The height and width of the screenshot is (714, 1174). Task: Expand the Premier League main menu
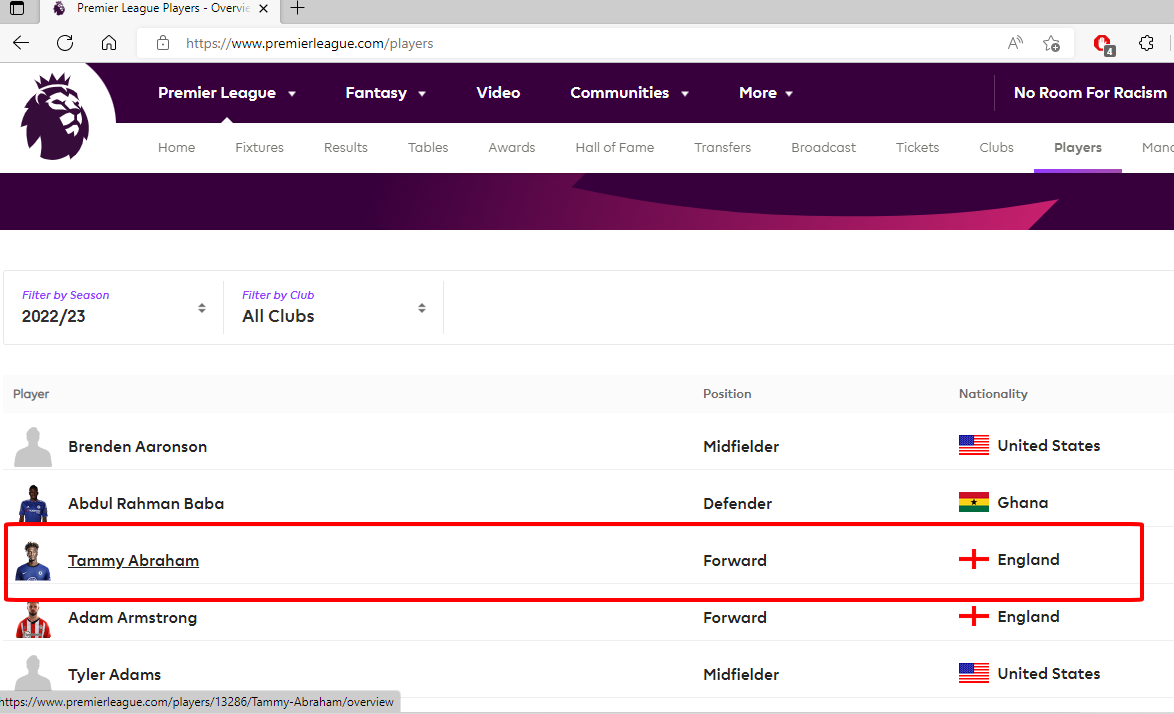coord(227,93)
